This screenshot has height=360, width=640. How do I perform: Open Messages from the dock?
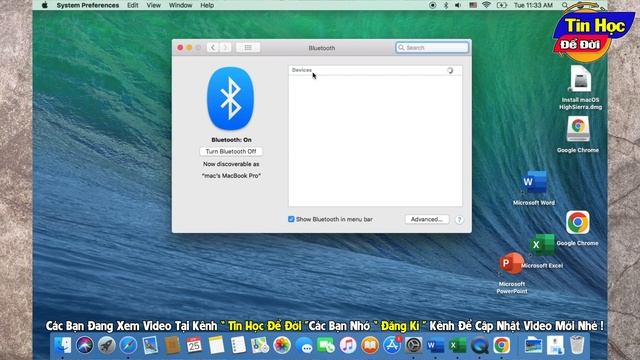pos(304,345)
